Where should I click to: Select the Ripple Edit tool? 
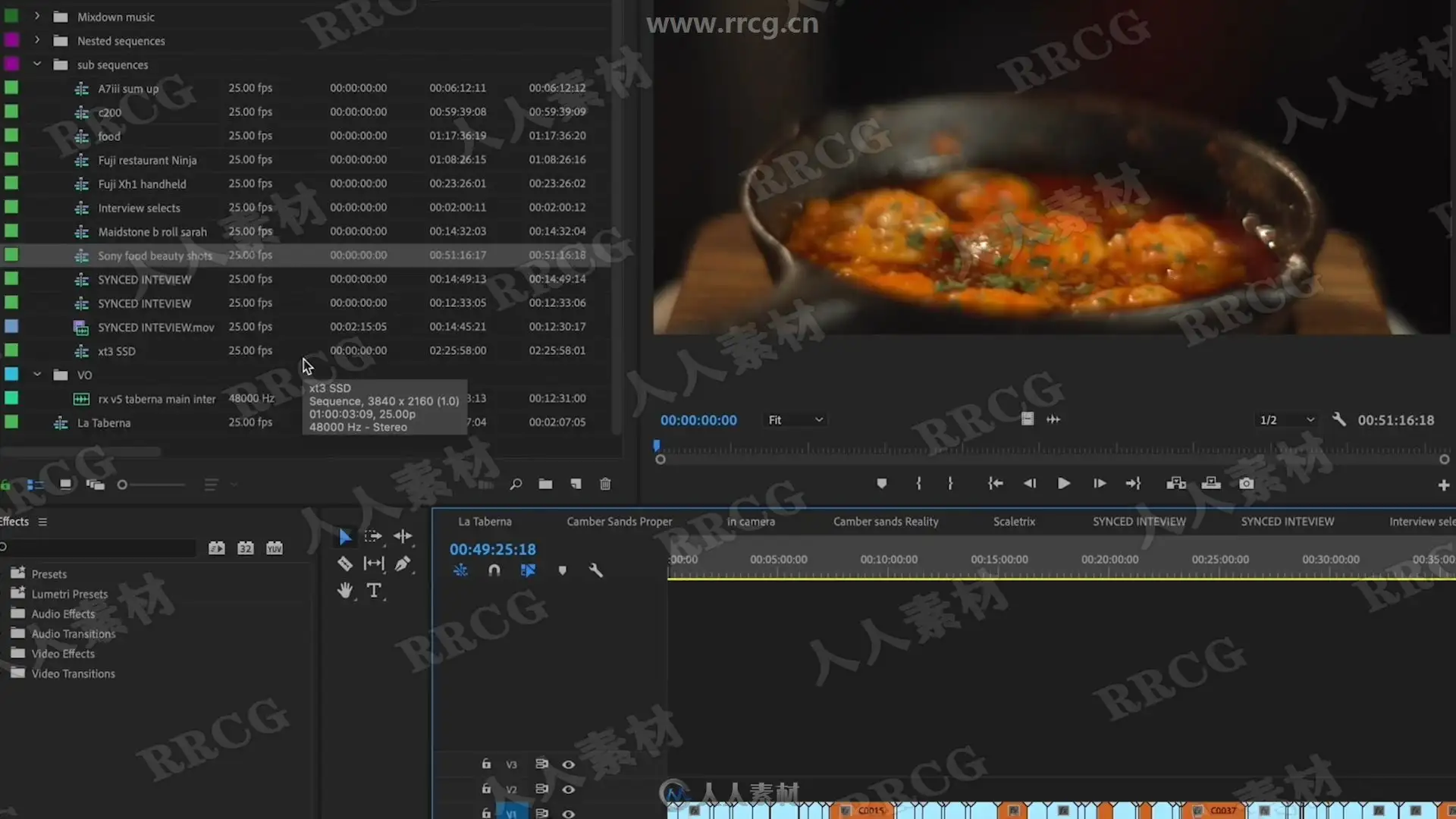click(403, 536)
